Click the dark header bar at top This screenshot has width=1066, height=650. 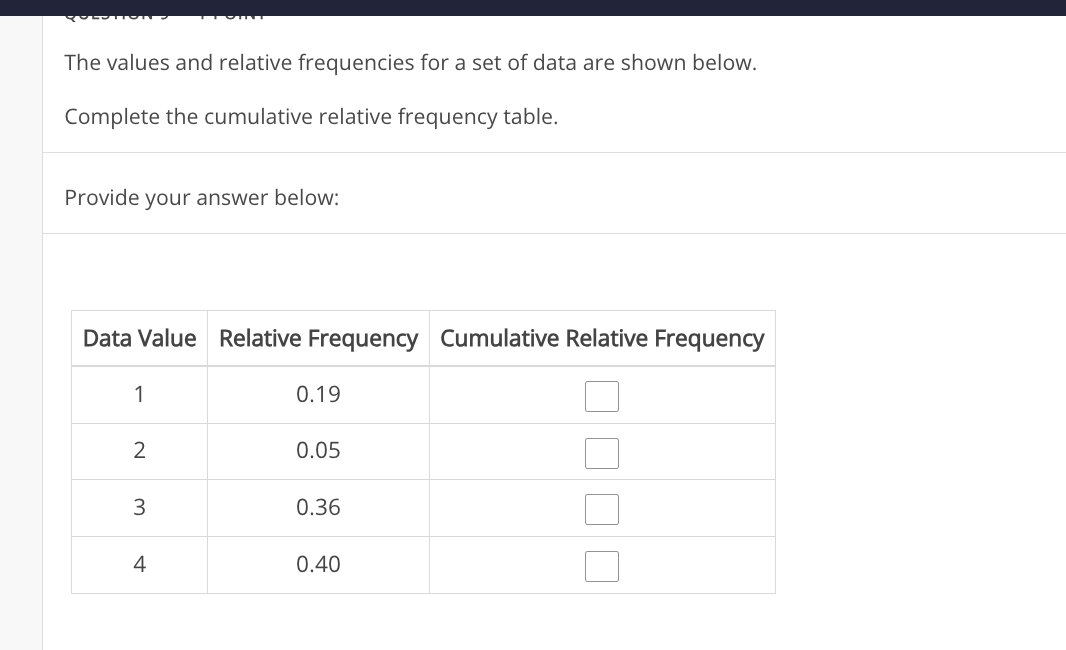point(533,7)
